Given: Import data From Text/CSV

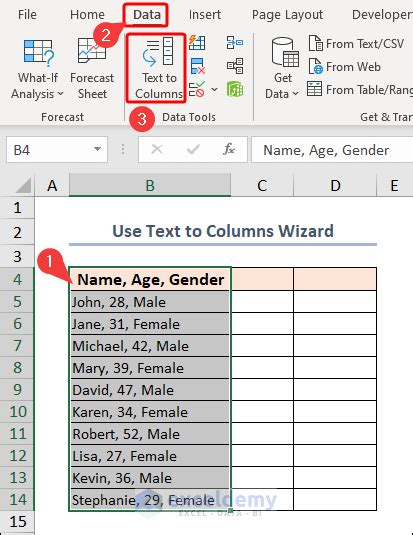Looking at the screenshot, I should (356, 44).
